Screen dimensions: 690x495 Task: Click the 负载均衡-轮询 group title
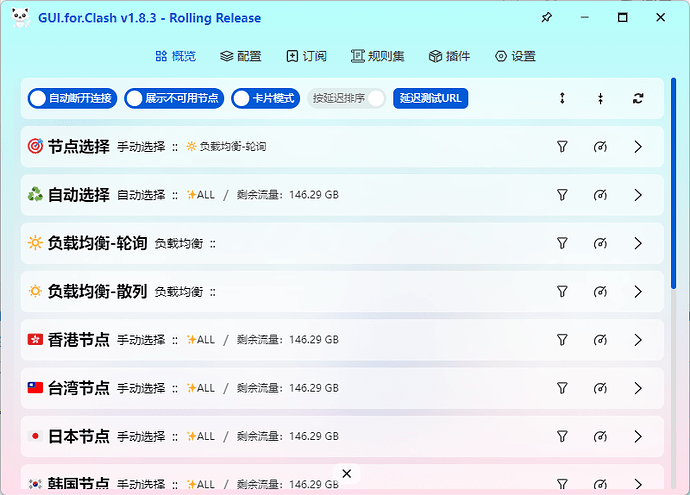coord(97,243)
